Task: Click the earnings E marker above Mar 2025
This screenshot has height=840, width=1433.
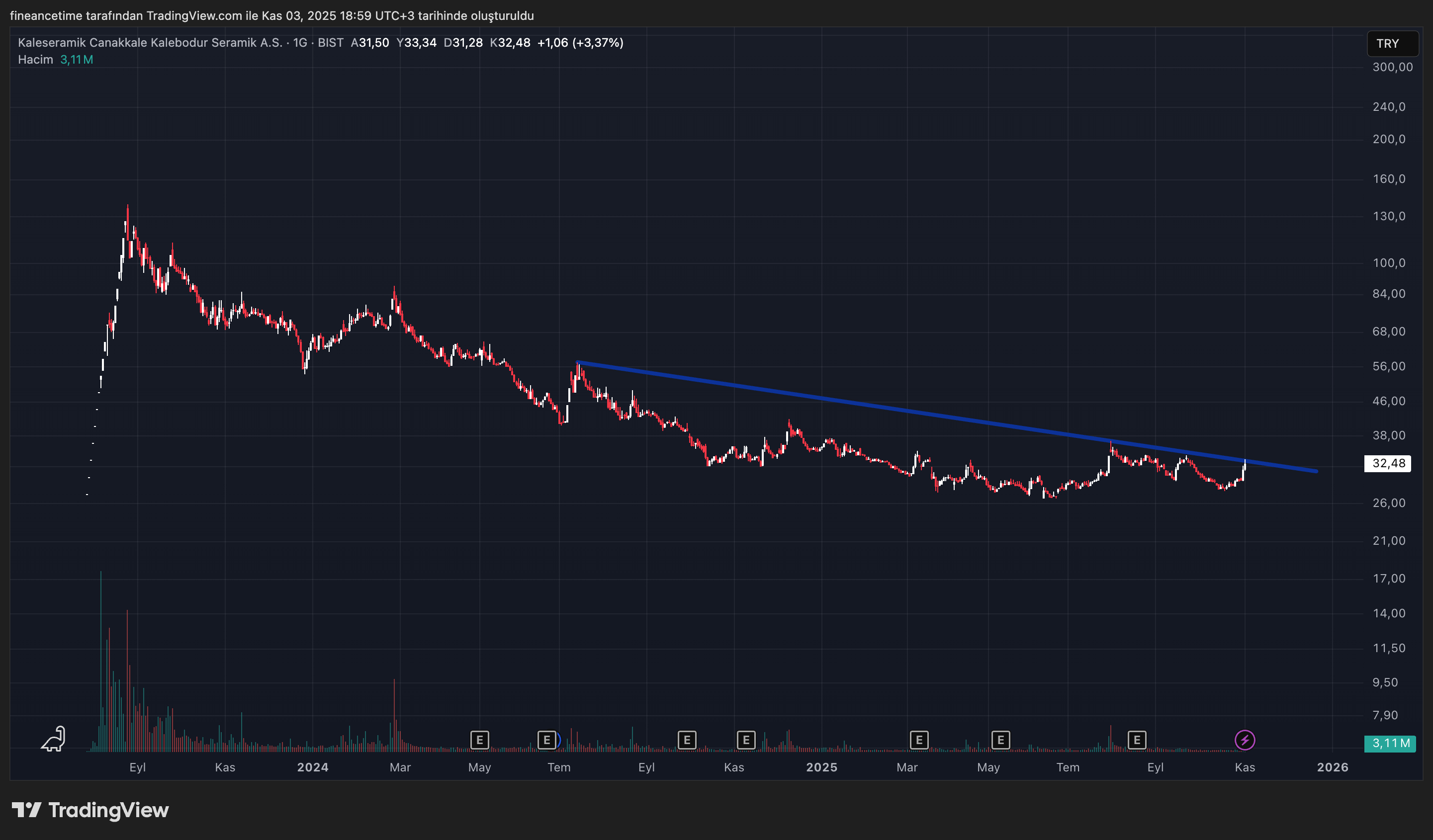Action: click(919, 740)
